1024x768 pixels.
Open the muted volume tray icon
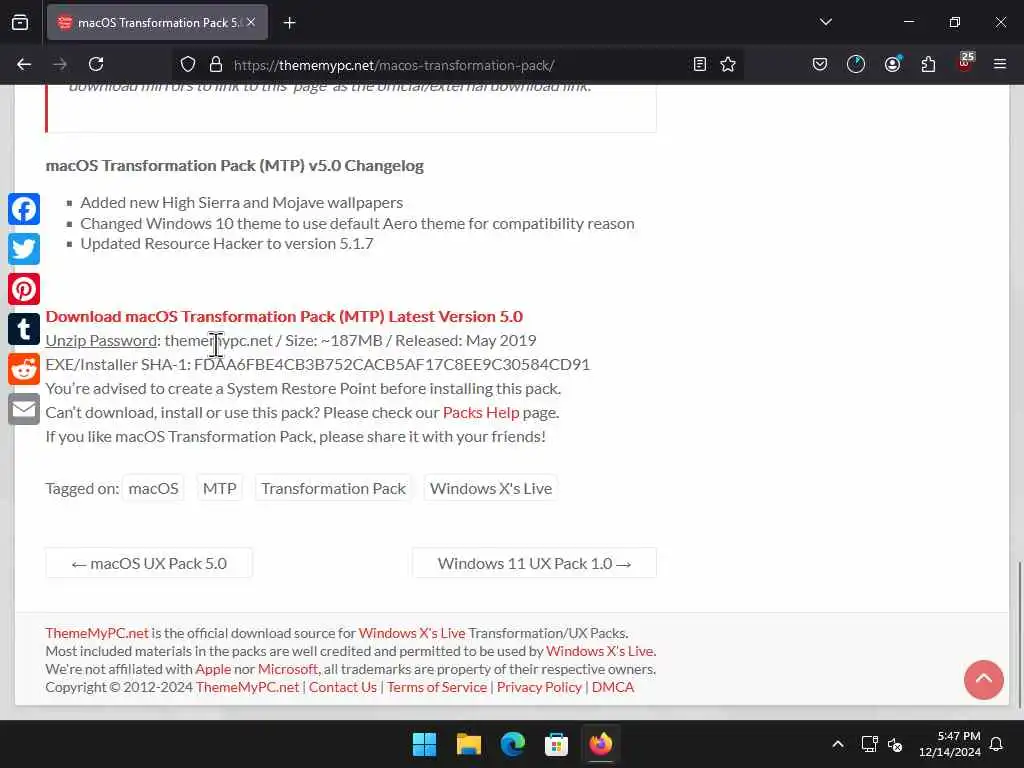click(x=895, y=744)
